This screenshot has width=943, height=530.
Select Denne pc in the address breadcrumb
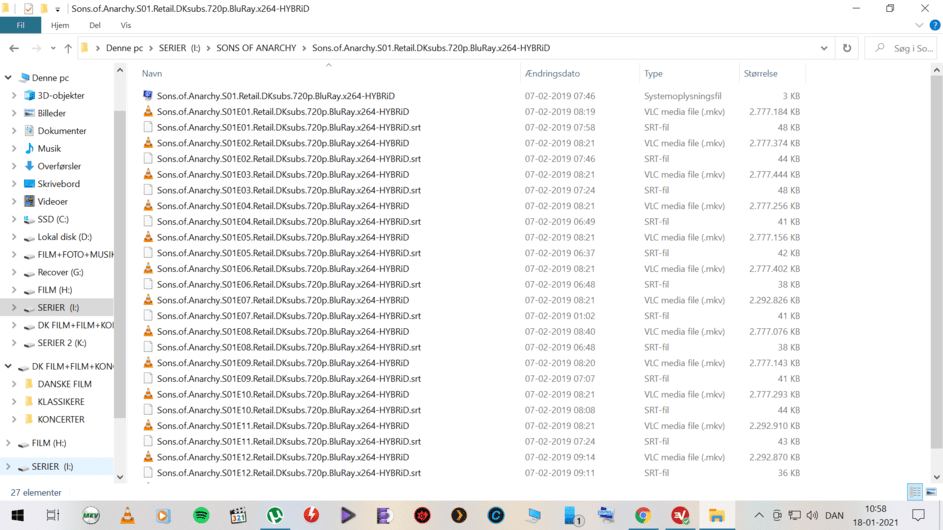point(124,48)
